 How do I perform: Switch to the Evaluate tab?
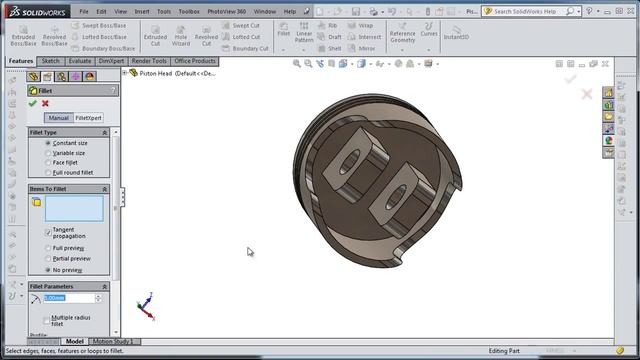point(80,61)
